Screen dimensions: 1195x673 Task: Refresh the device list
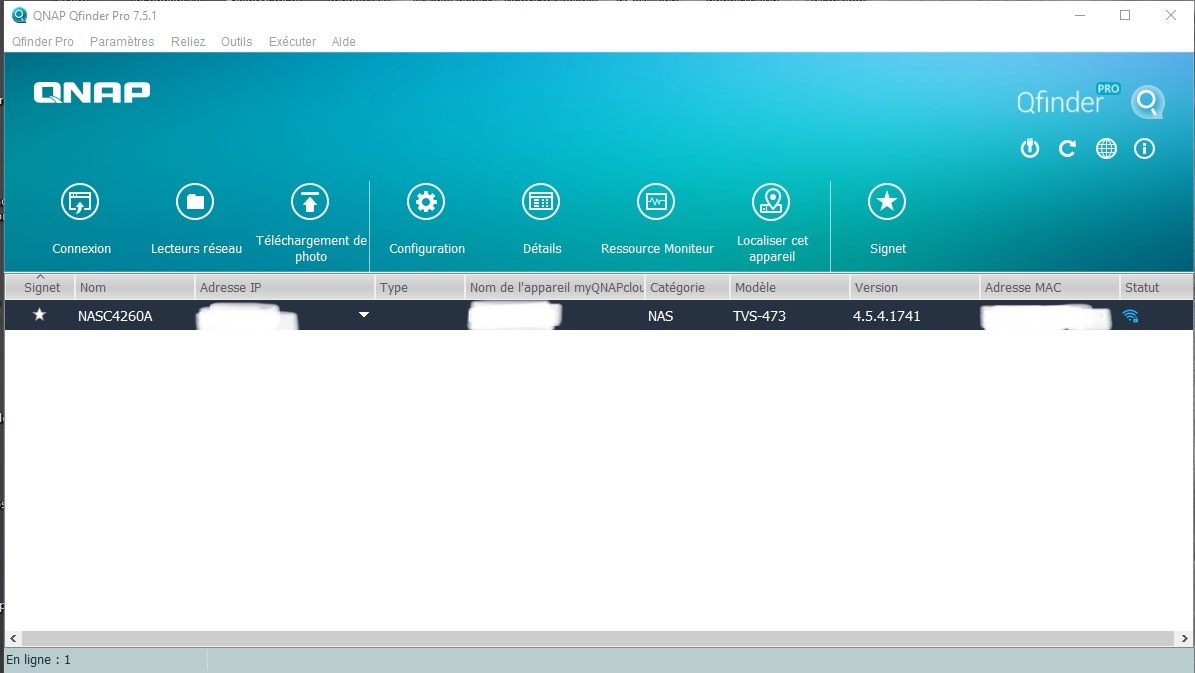click(x=1068, y=149)
